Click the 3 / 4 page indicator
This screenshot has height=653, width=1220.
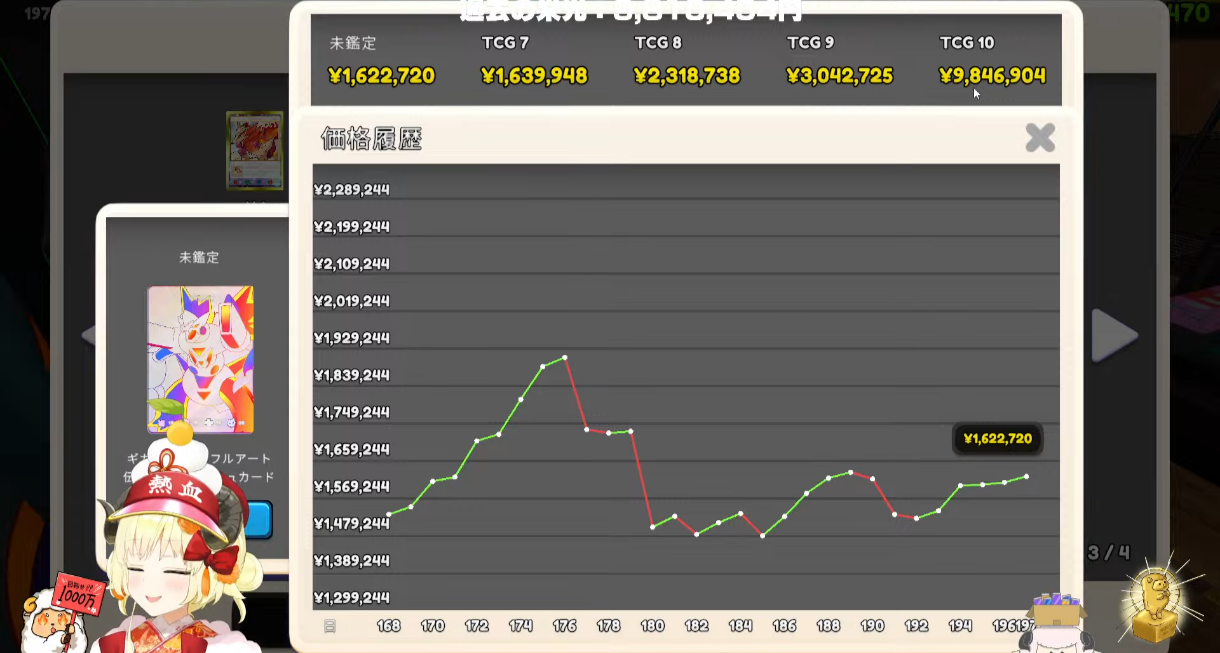coord(1109,552)
